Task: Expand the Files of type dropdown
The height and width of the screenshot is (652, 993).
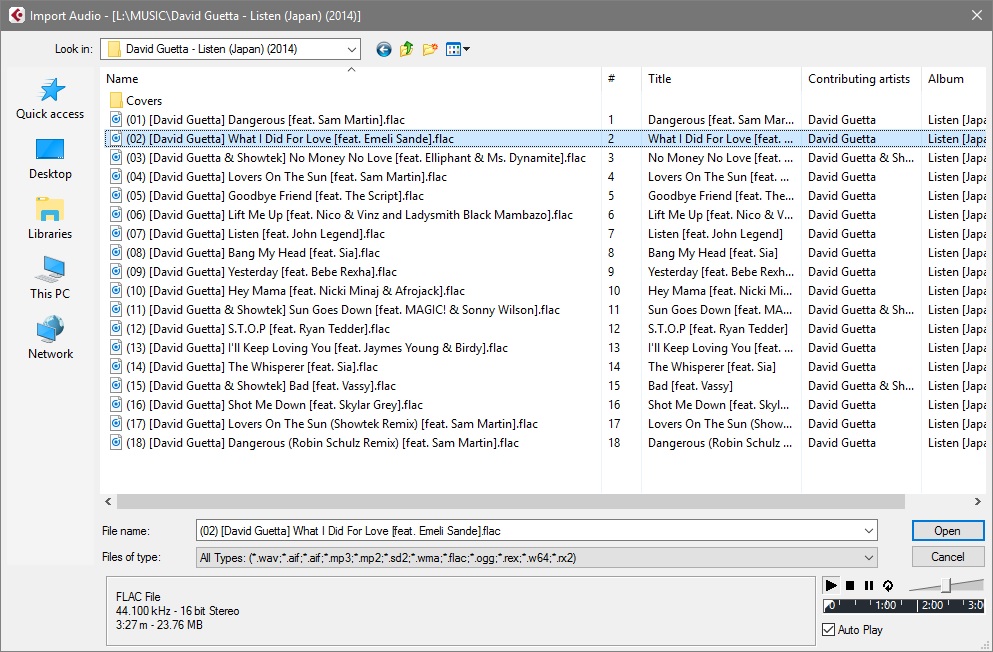Action: (x=869, y=558)
